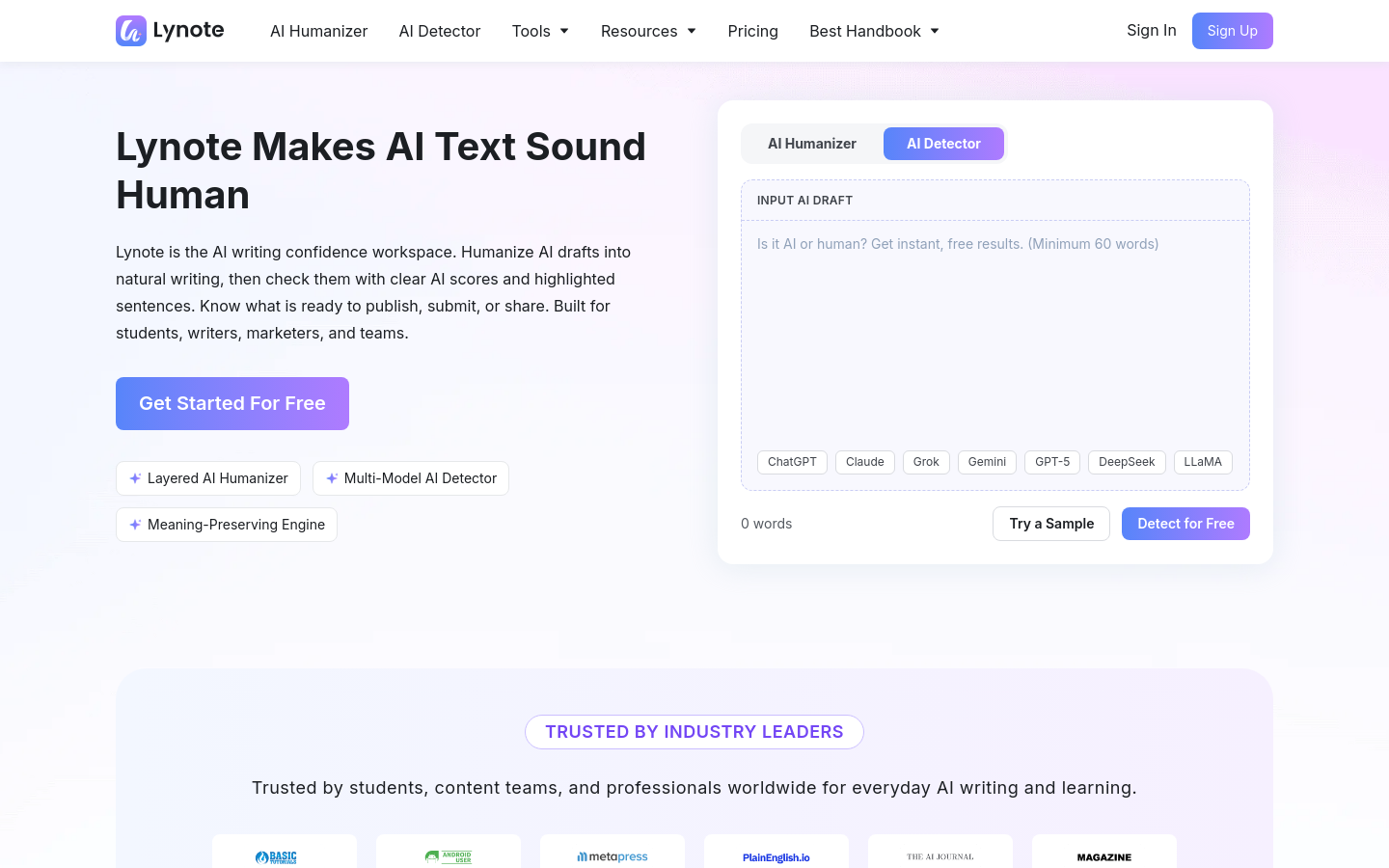The width and height of the screenshot is (1389, 868).
Task: Click the Basic Tutorials logo card
Action: pyautogui.click(x=285, y=853)
